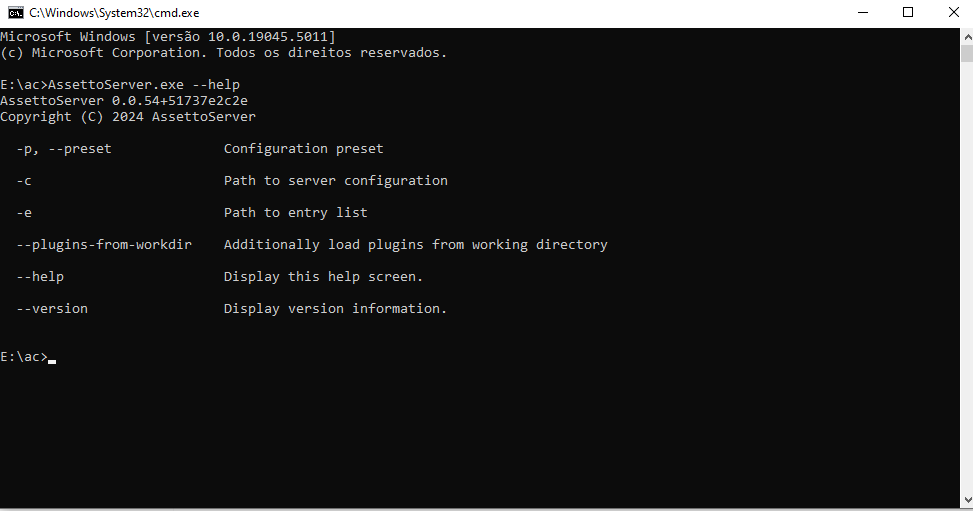Click the --plugins-from-workdir option text

(104, 245)
